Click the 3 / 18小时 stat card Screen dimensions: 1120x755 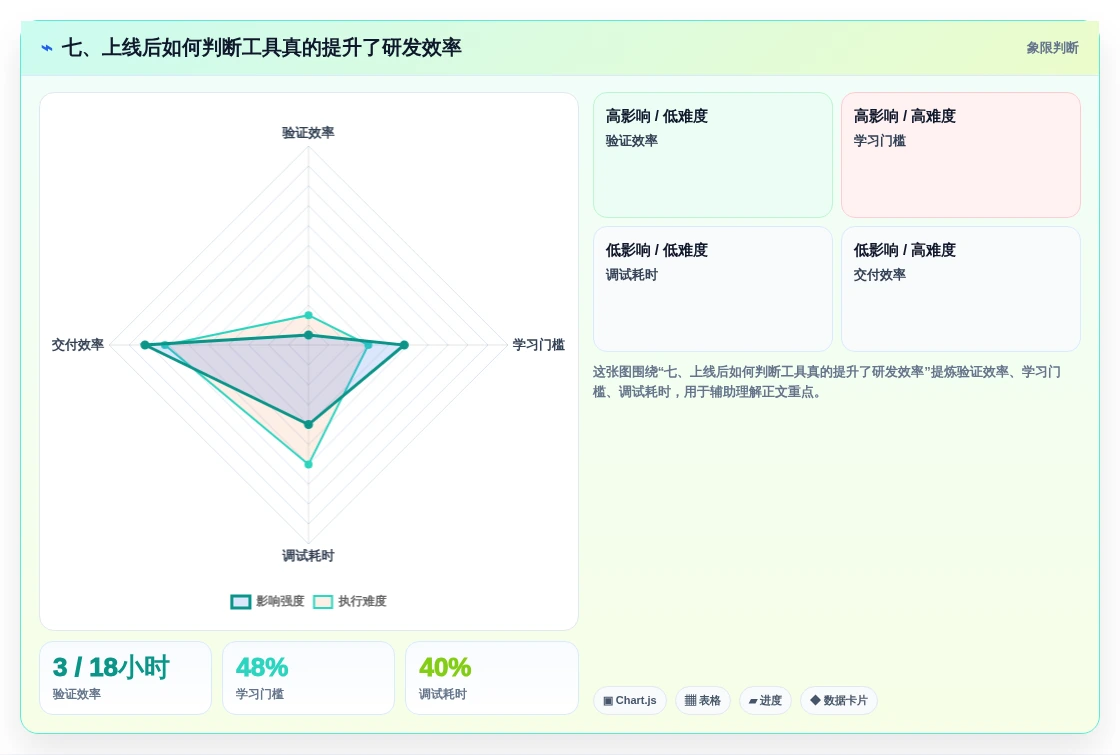tap(126, 678)
